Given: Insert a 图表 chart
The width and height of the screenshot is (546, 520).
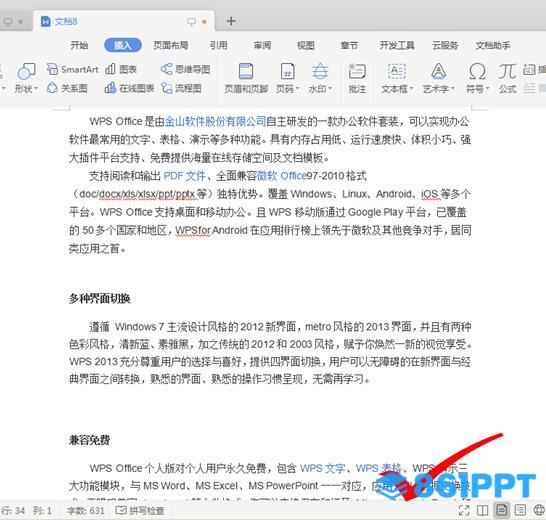Looking at the screenshot, I should (x=121, y=69).
